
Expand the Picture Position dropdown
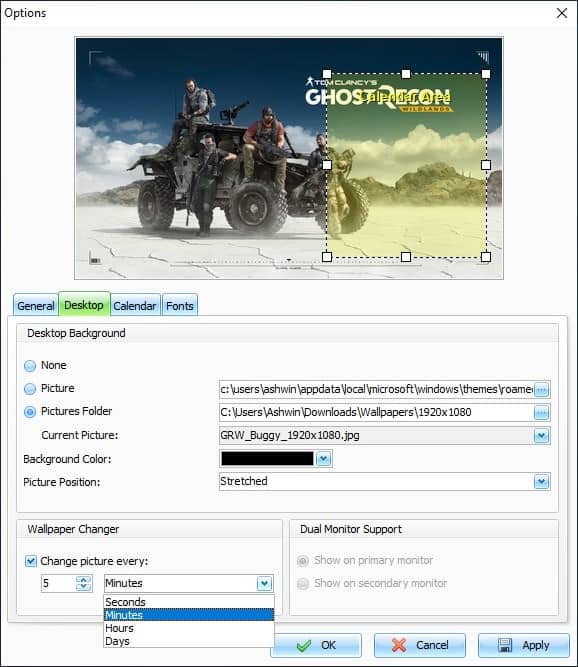click(541, 482)
